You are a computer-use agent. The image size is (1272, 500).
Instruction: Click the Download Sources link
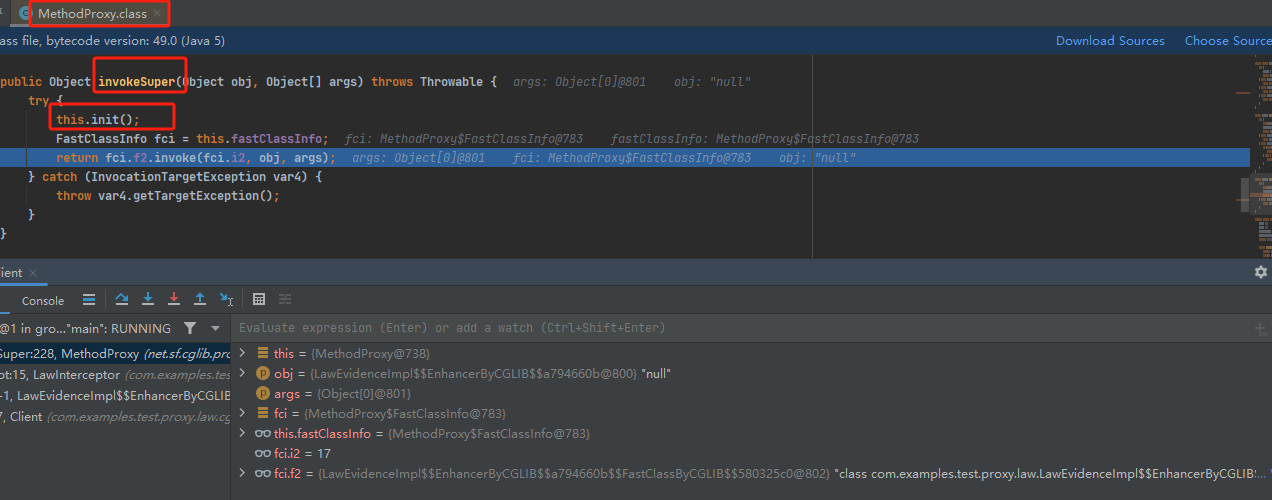1110,41
